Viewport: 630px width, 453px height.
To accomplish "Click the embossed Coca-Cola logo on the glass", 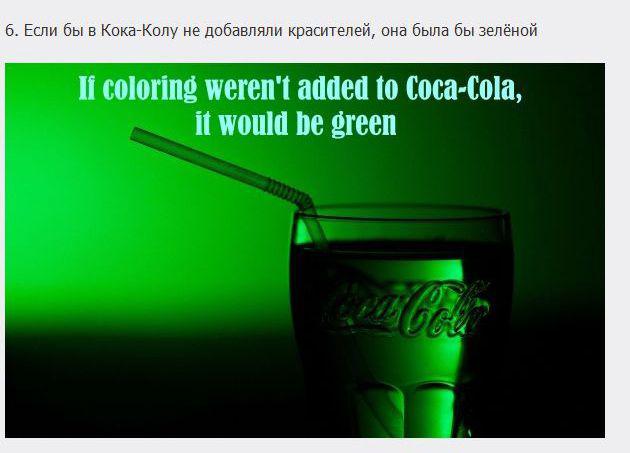I will pos(404,309).
